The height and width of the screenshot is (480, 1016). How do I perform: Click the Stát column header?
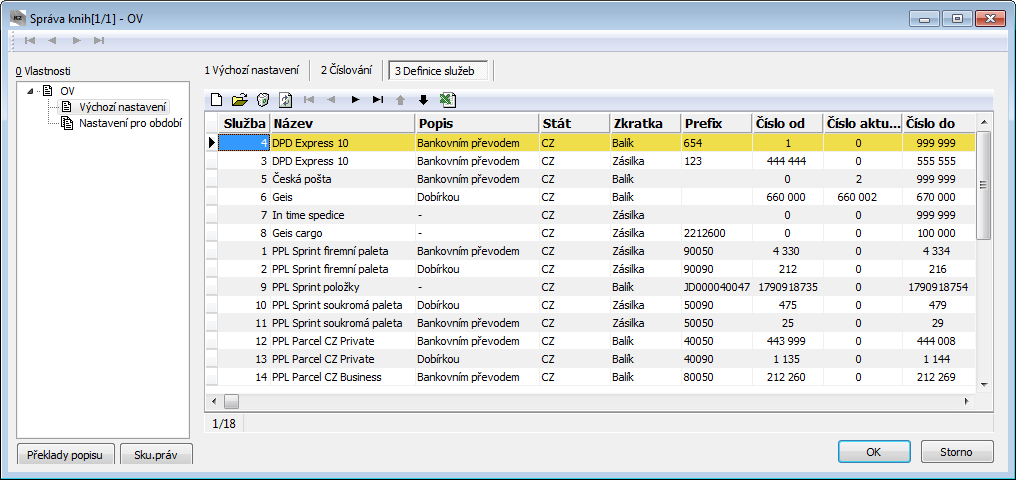(574, 122)
